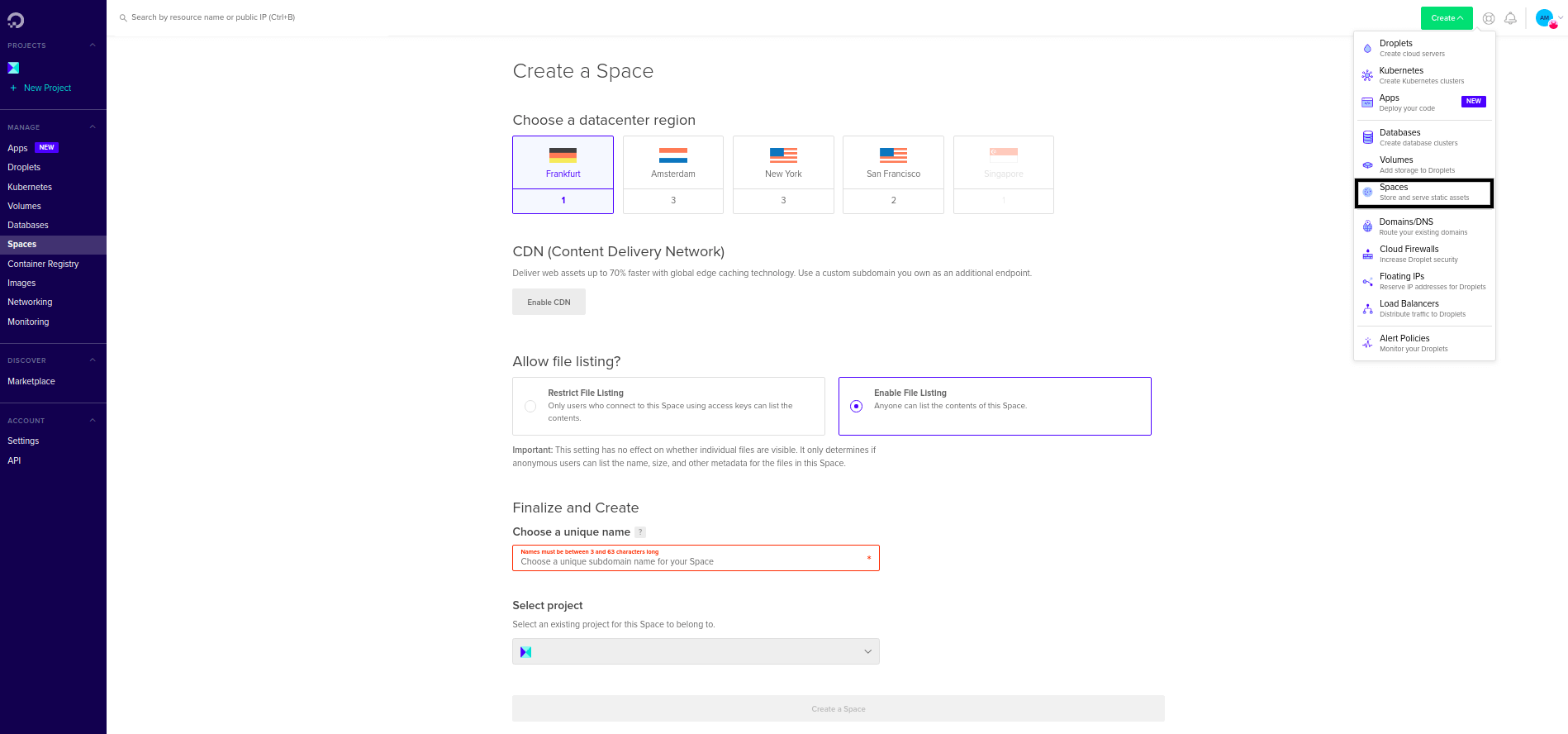1568x734 pixels.
Task: Click the DigitalOcean logo icon
Action: pos(16,21)
